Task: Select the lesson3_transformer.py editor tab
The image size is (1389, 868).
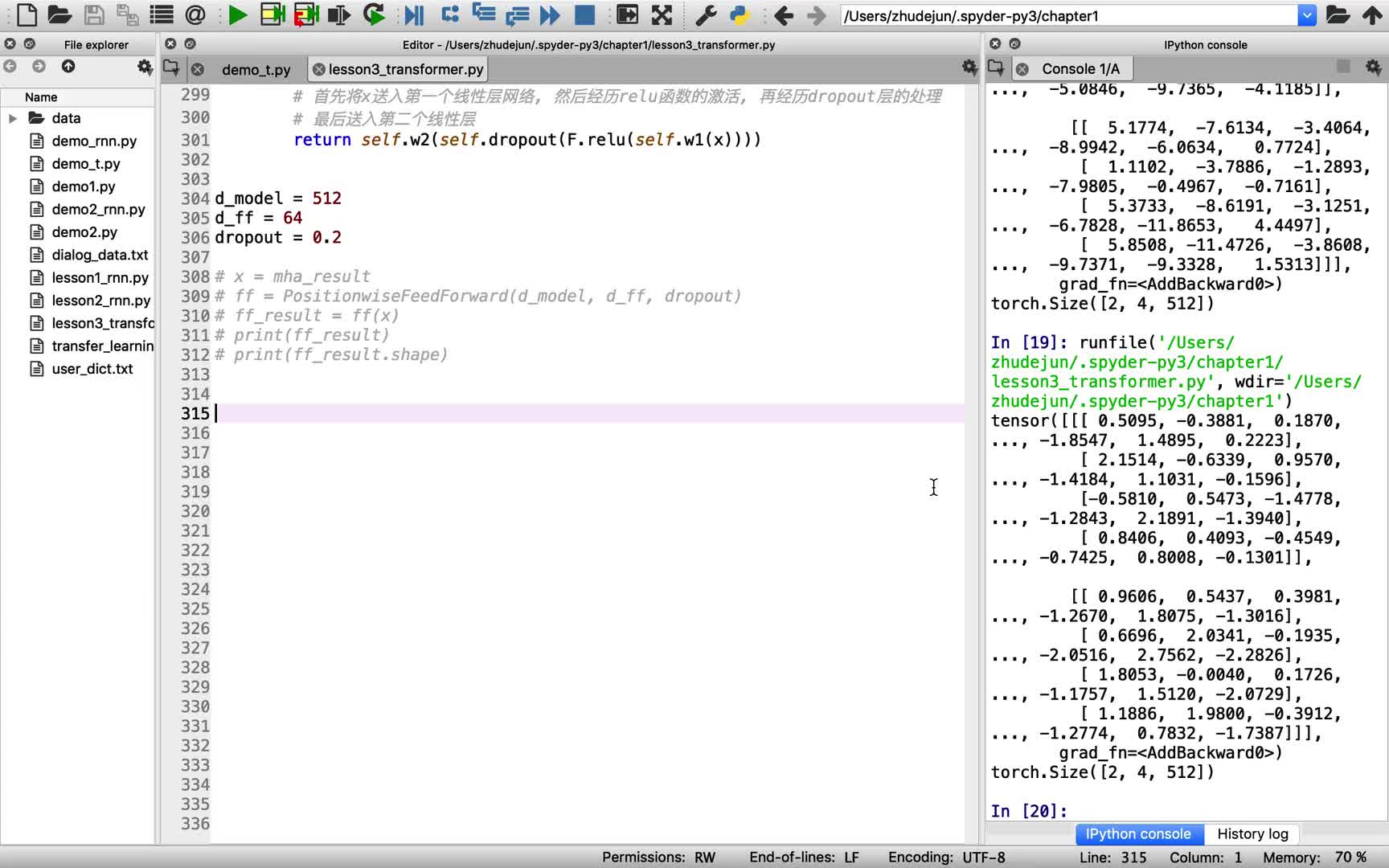Action: [406, 69]
